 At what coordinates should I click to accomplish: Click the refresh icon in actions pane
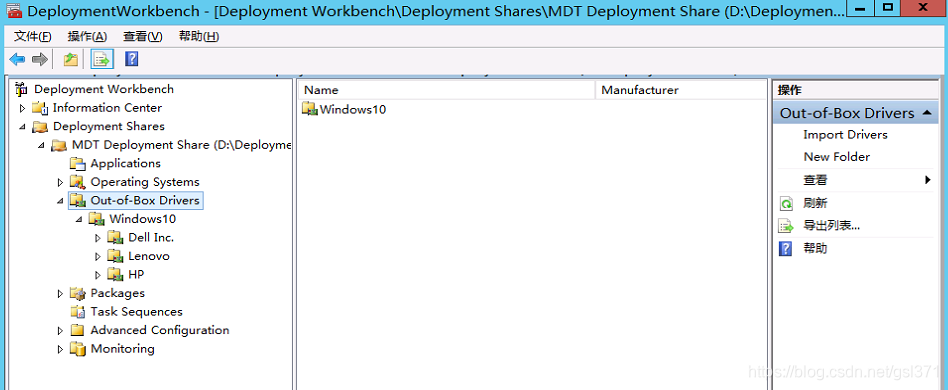click(785, 204)
